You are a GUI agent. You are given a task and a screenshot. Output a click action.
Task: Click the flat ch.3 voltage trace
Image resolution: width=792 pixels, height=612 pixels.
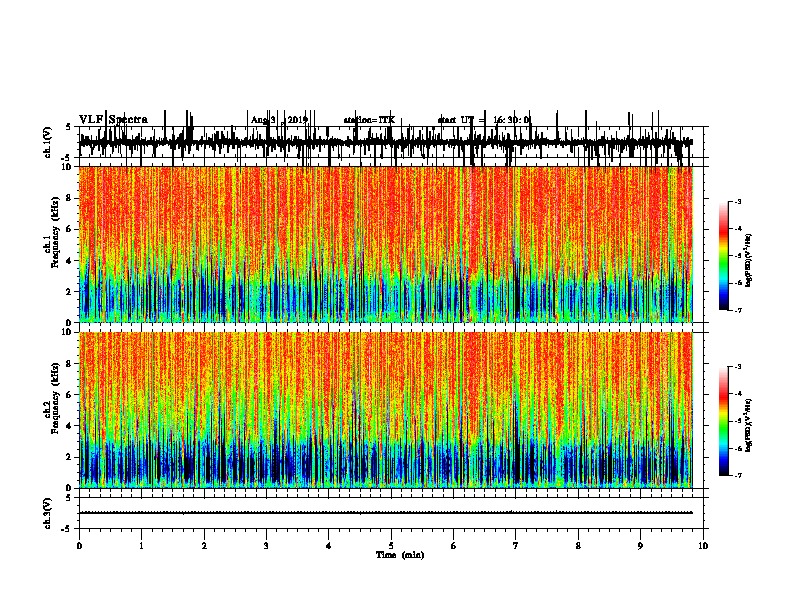click(x=386, y=513)
